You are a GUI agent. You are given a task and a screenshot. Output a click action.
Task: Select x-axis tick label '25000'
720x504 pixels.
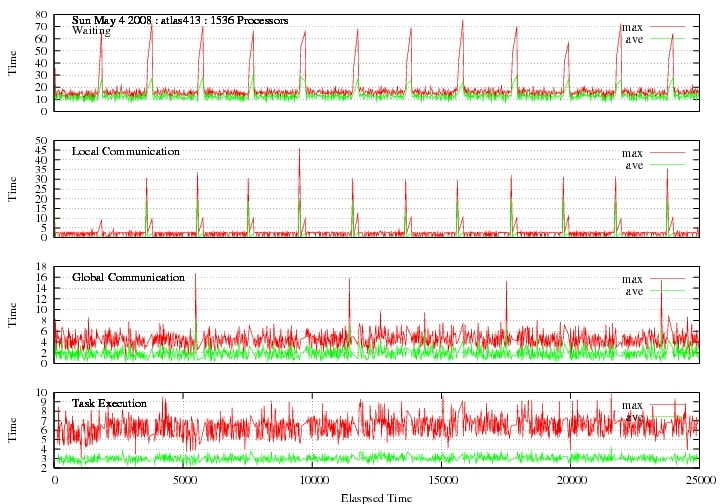click(x=700, y=481)
